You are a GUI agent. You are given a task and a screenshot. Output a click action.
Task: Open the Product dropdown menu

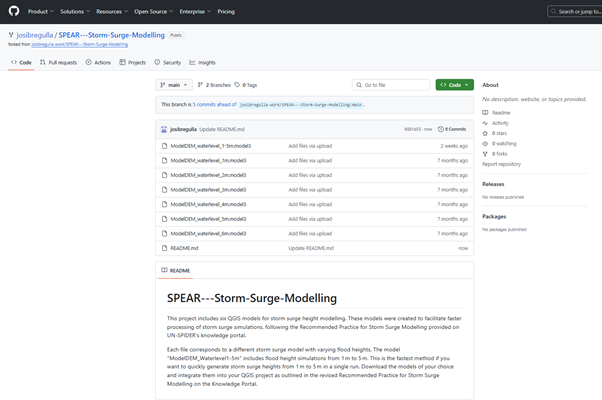40,12
